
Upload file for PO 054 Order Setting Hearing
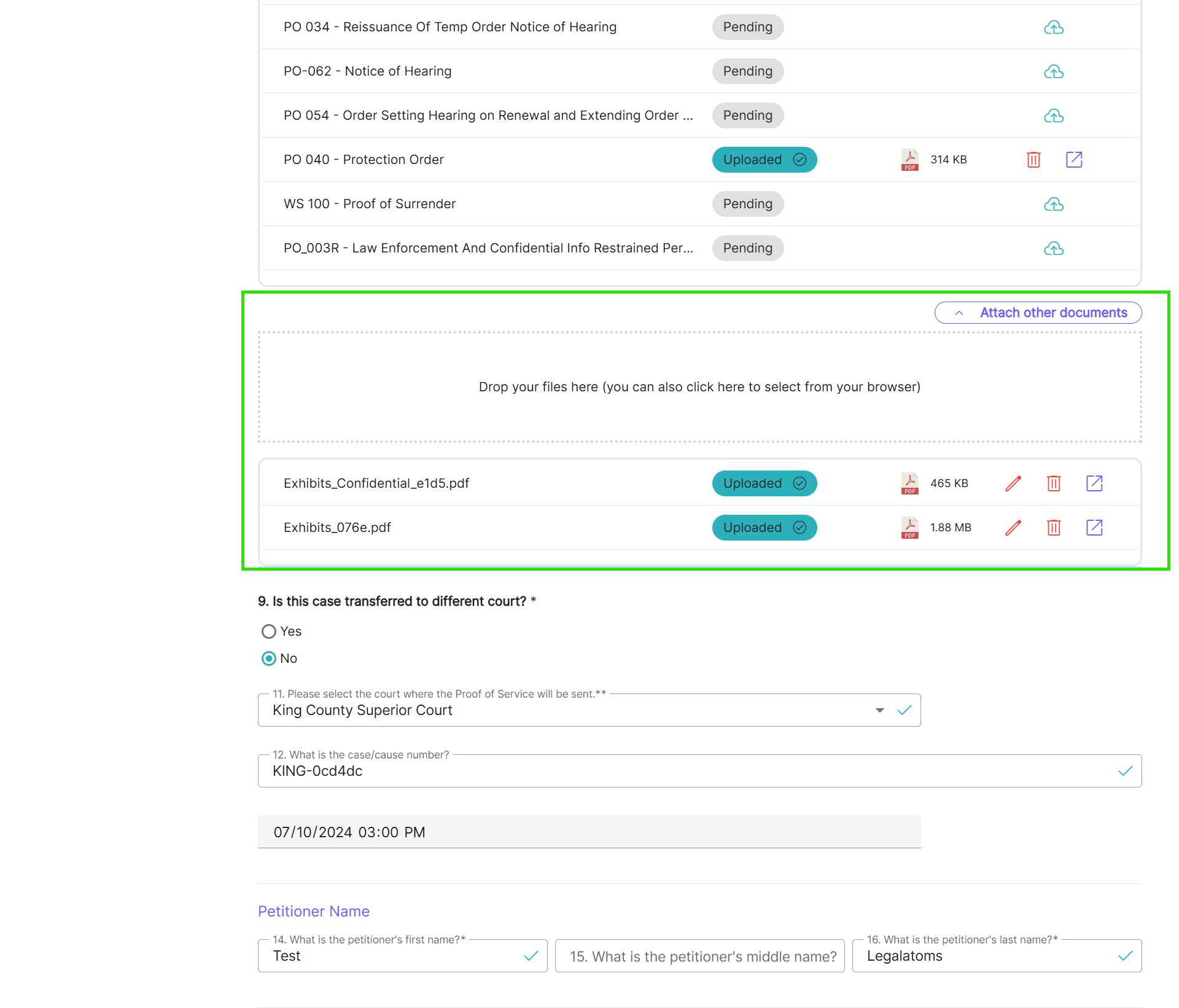[x=1054, y=115]
